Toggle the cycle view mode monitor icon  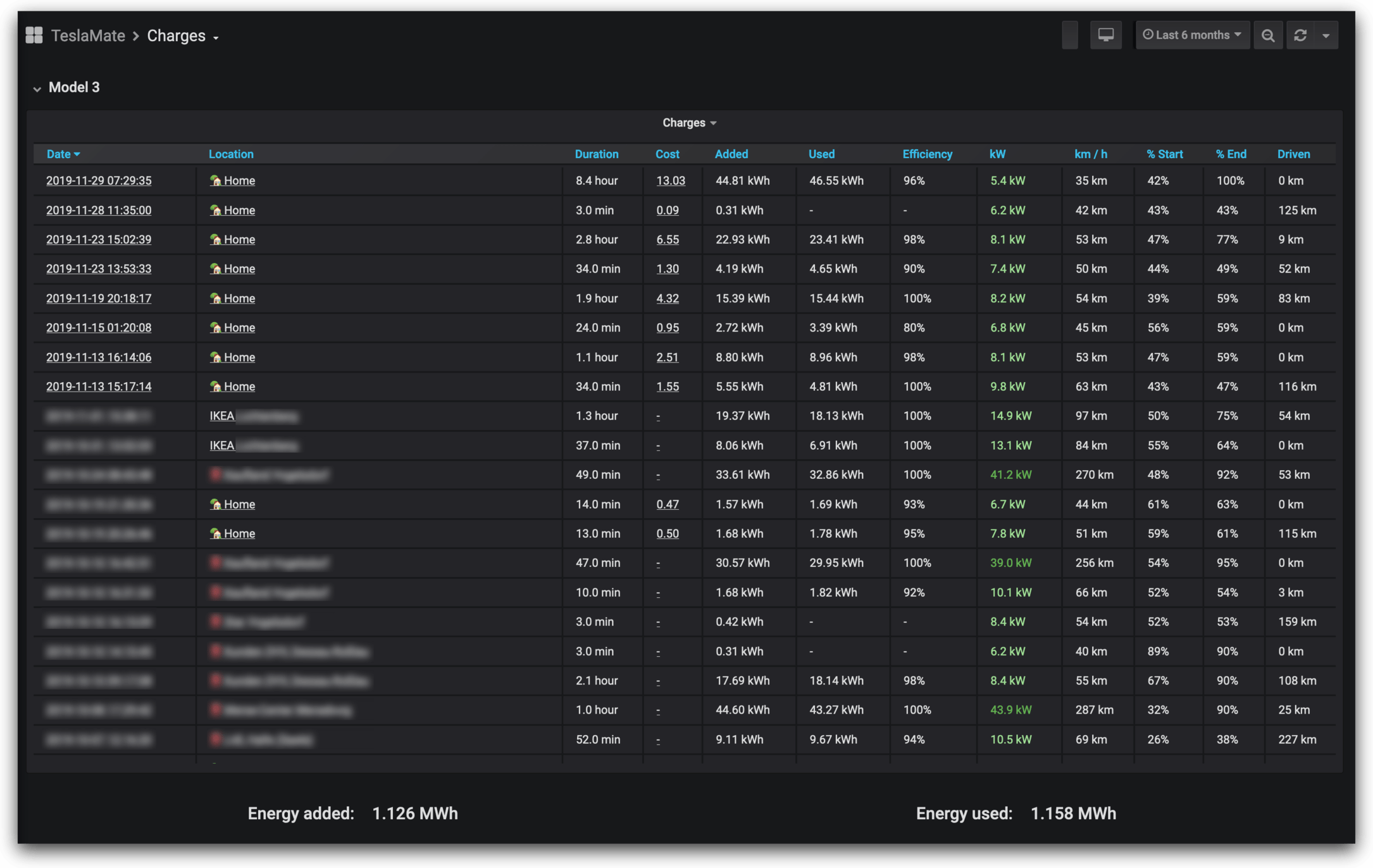click(x=1105, y=35)
